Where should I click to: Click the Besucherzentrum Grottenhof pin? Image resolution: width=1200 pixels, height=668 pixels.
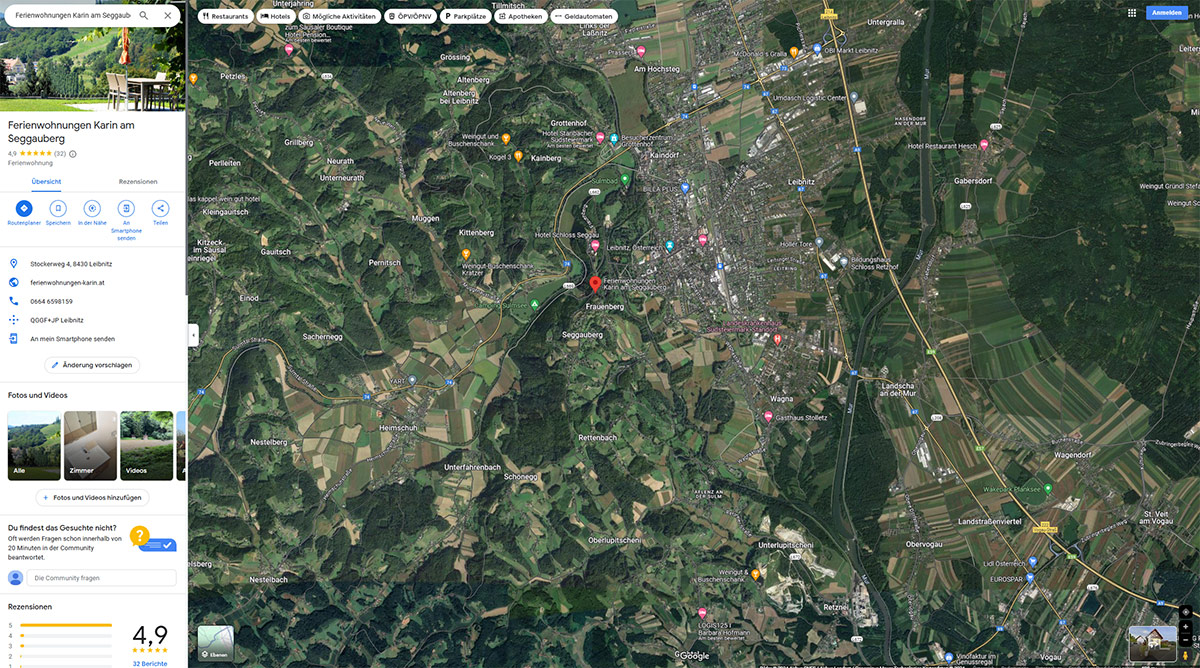tap(615, 138)
